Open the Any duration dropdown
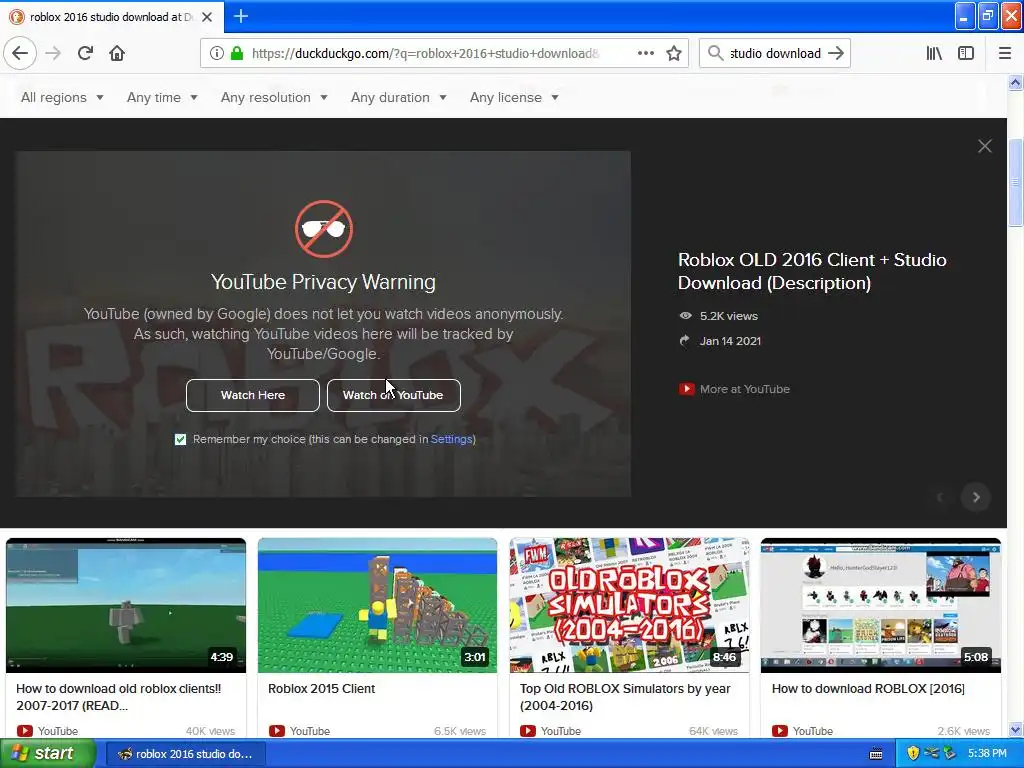The image size is (1024, 768). 398,97
